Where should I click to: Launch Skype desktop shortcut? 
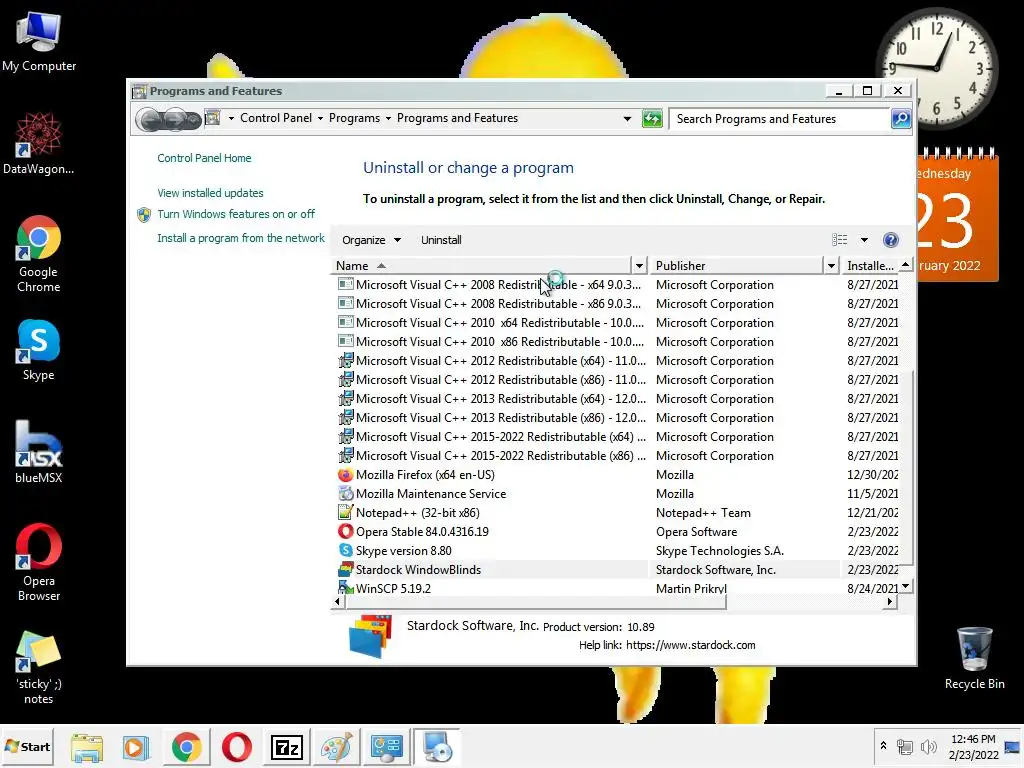pos(39,350)
